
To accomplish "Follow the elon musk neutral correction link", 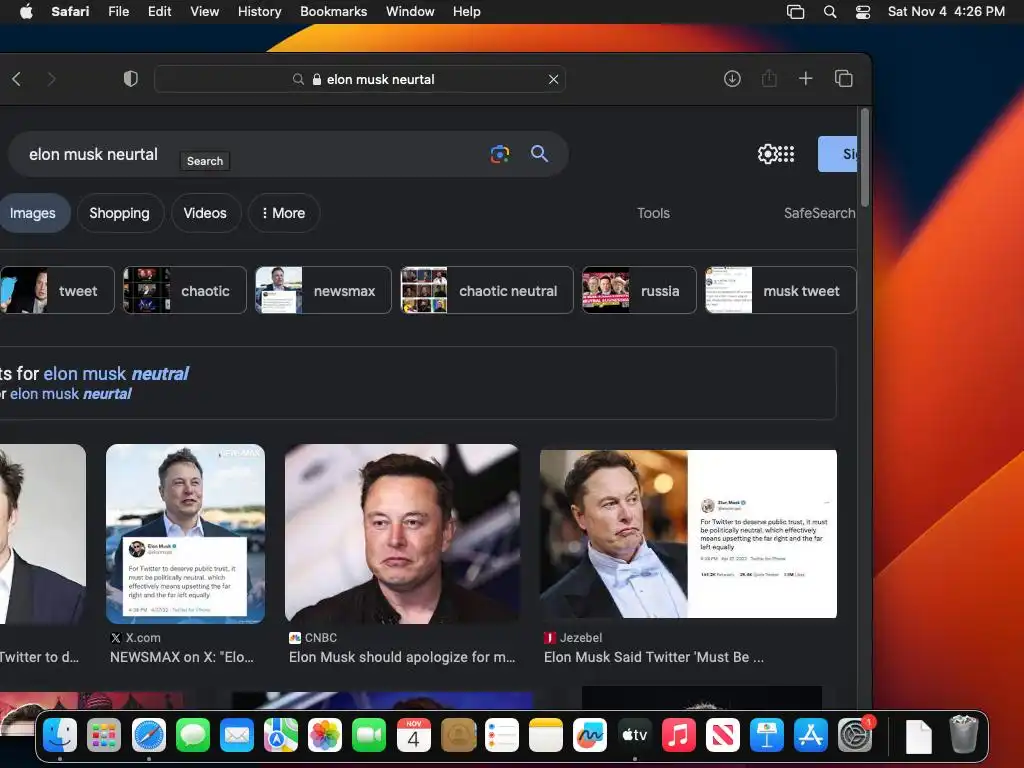I will (116, 374).
